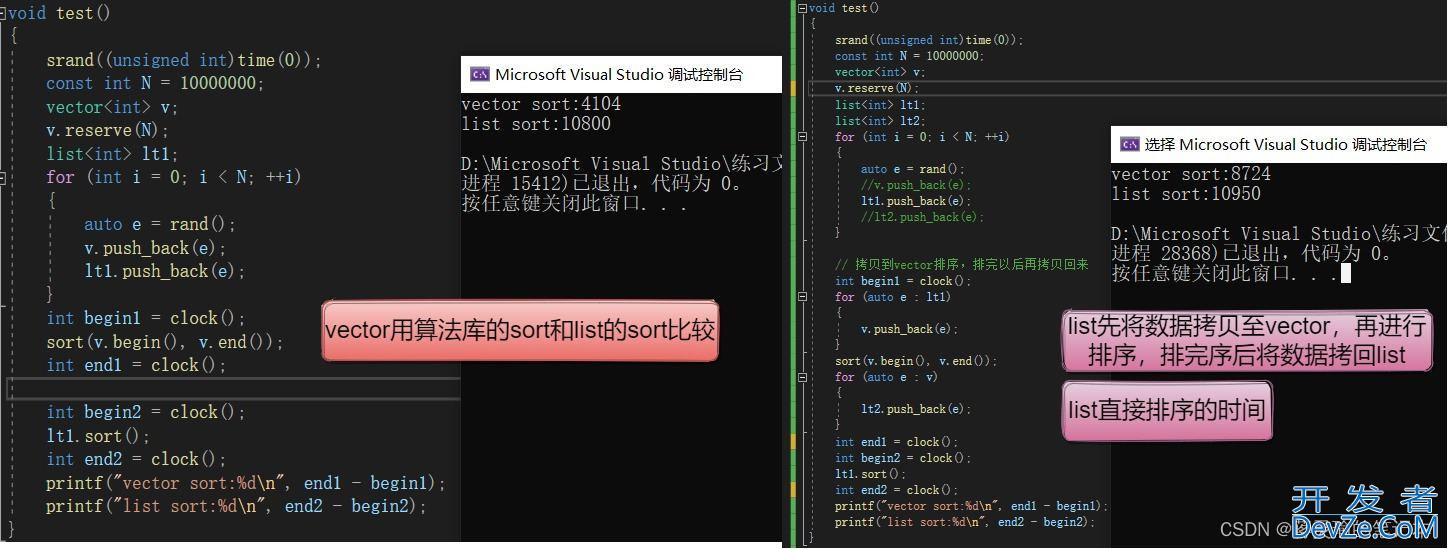Click "const int N = 10000000;" in left editor
The image size is (1448, 549).
(x=155, y=84)
